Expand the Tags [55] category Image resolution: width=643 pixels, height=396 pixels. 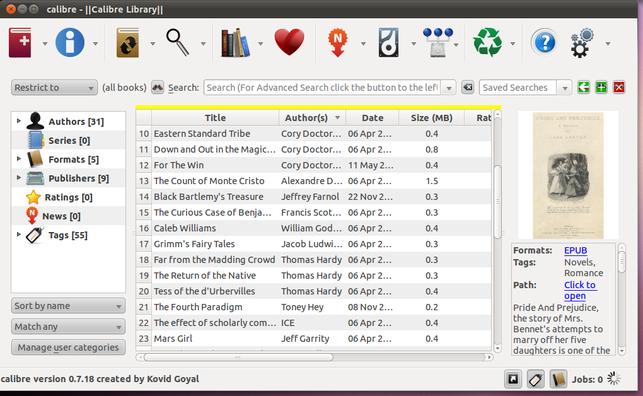pyautogui.click(x=18, y=234)
